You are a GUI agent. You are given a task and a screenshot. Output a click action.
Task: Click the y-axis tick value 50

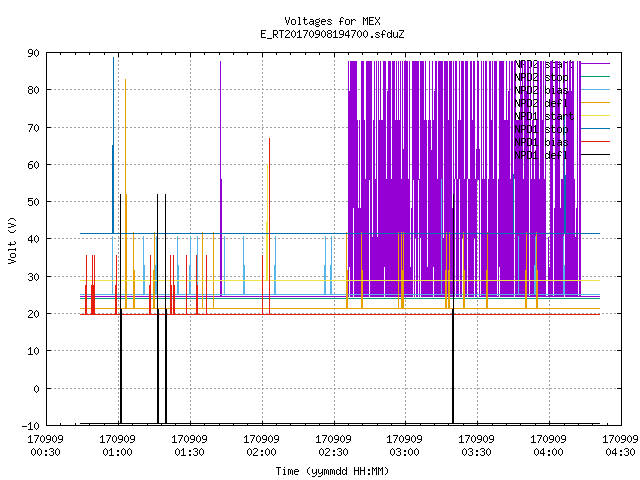tap(33, 202)
